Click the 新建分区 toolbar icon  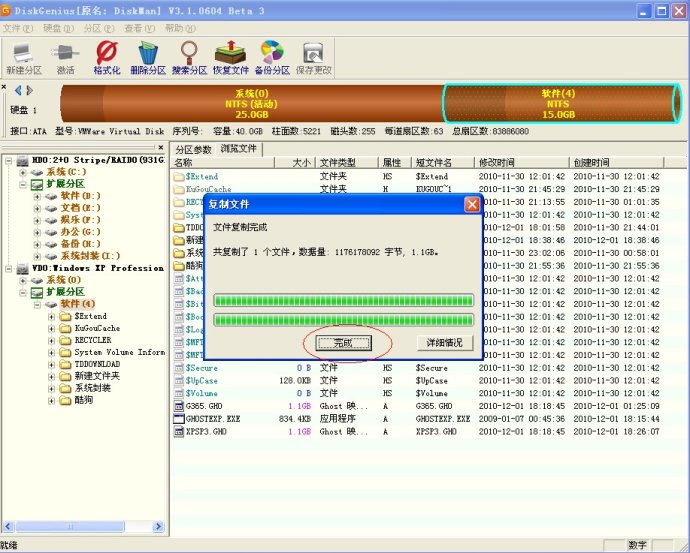(x=24, y=59)
